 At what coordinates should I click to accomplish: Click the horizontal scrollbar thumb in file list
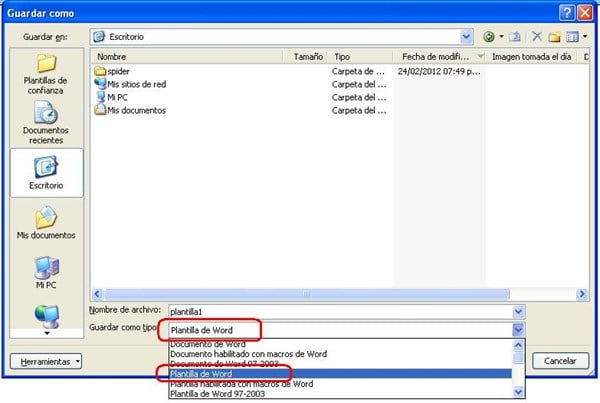pos(307,294)
